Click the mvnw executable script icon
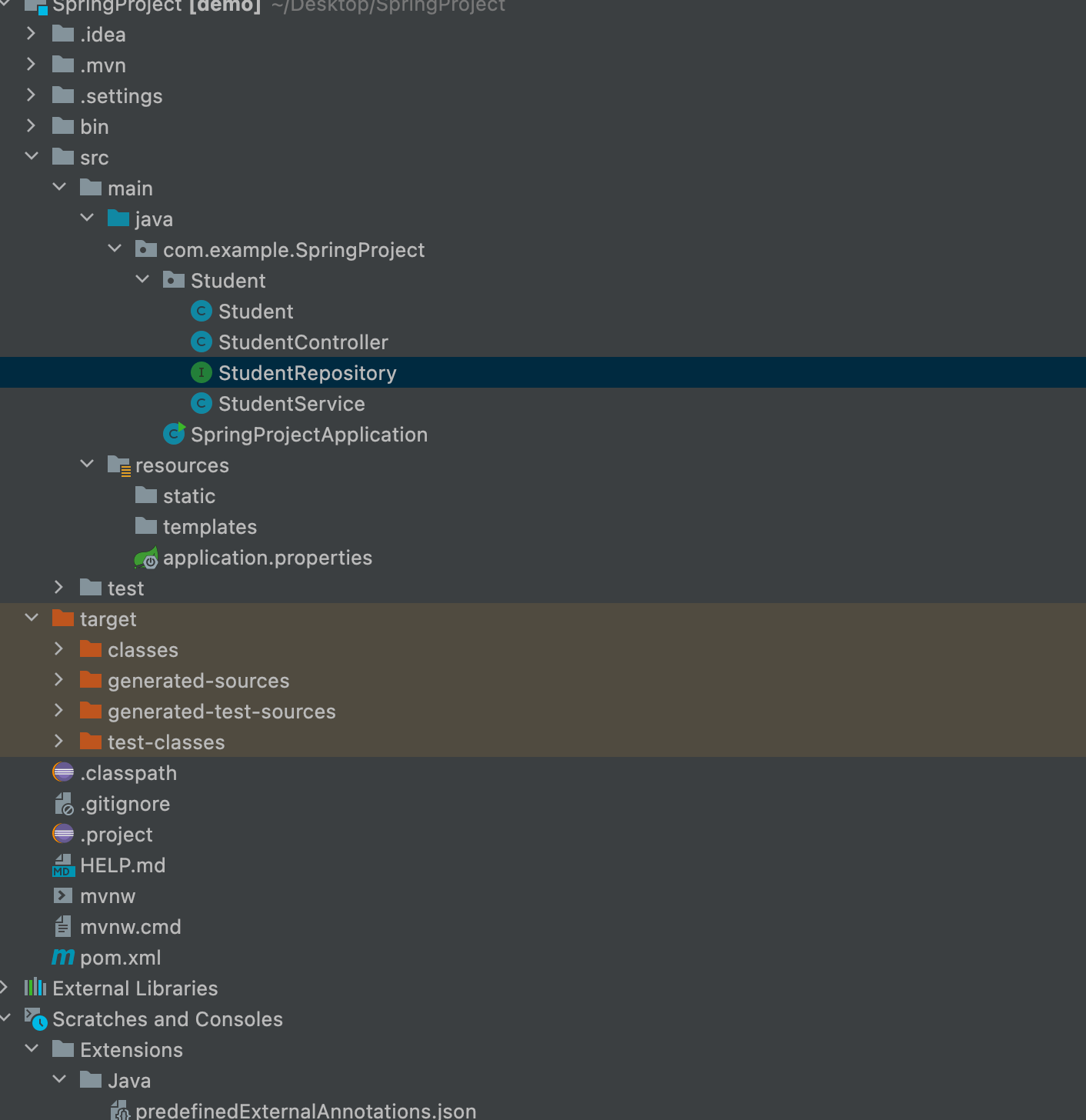This screenshot has height=1120, width=1086. pos(62,895)
